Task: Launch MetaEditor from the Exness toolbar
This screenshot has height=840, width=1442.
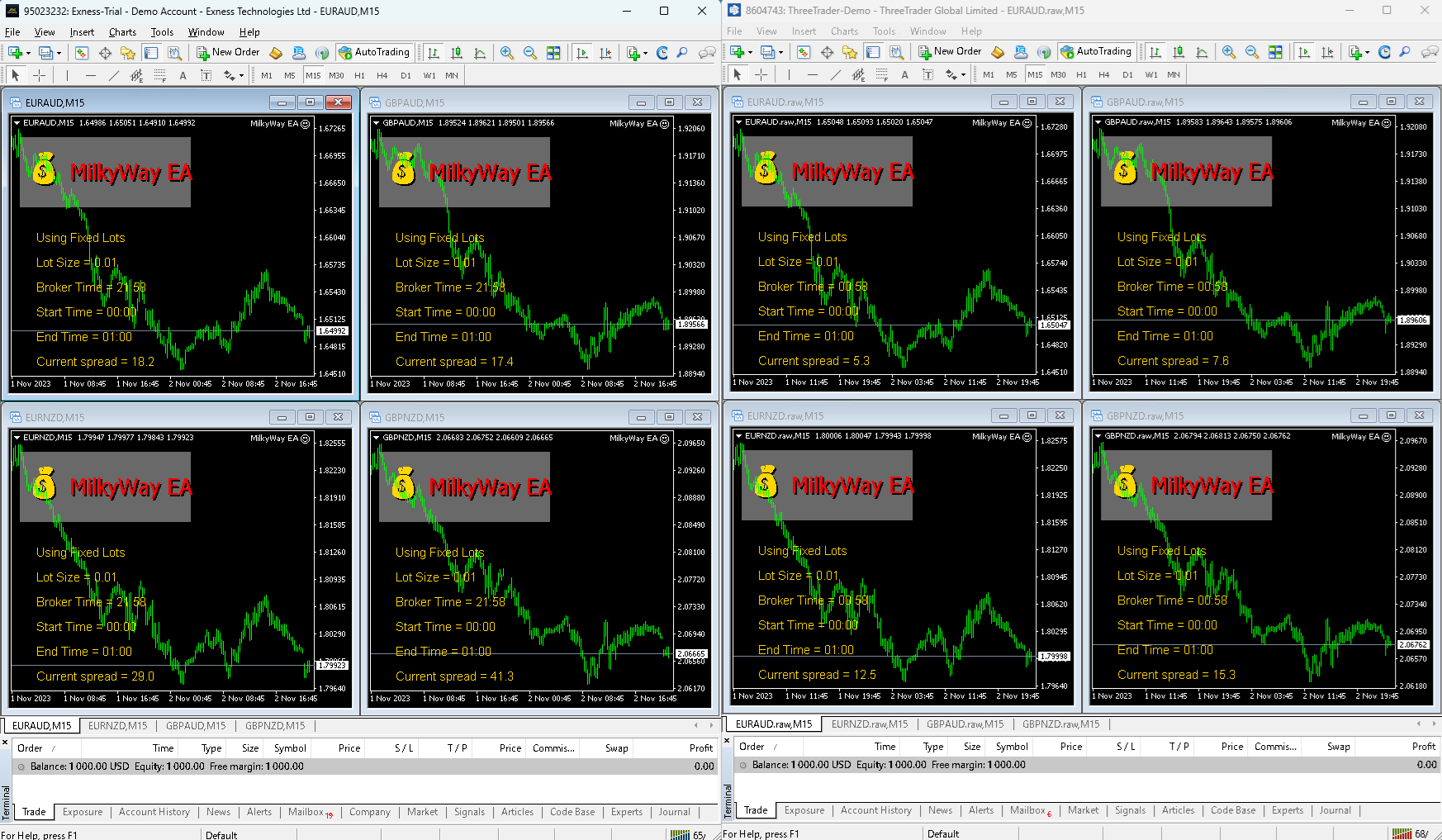Action: [x=276, y=53]
